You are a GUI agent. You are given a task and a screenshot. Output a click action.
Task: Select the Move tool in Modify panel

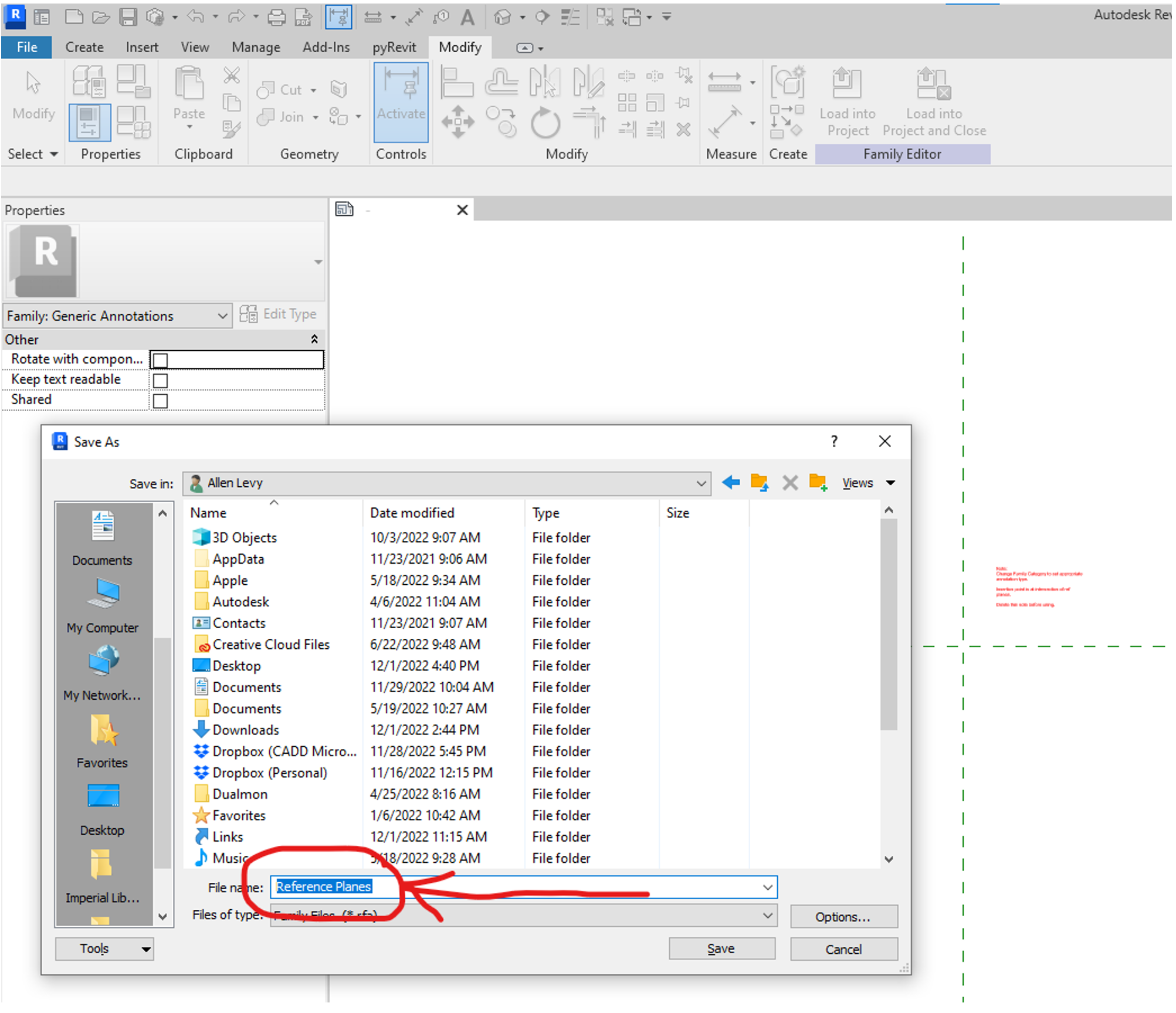(x=458, y=122)
